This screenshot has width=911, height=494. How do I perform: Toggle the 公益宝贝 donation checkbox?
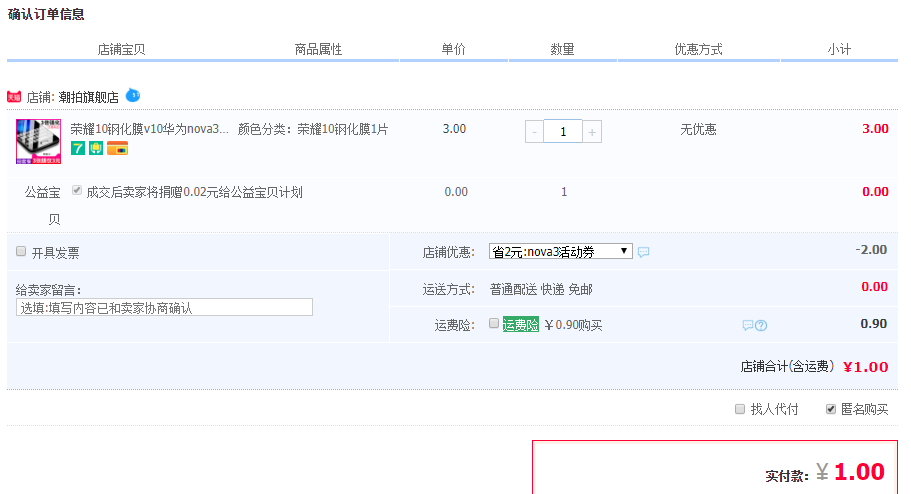tap(77, 190)
